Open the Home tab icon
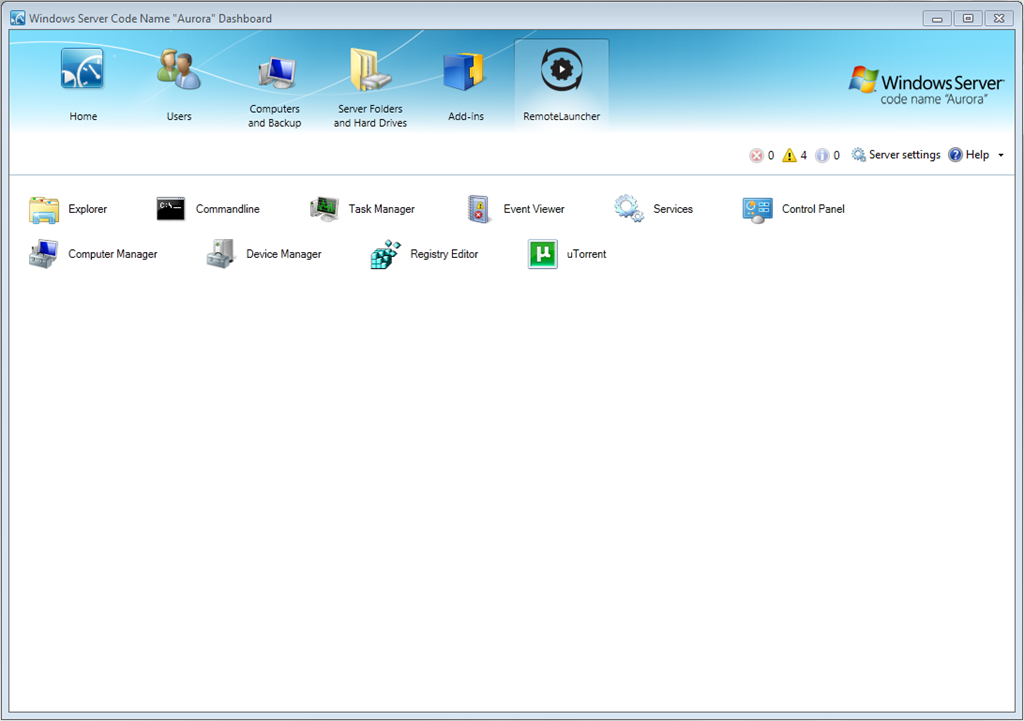The height and width of the screenshot is (721, 1024). [x=82, y=69]
